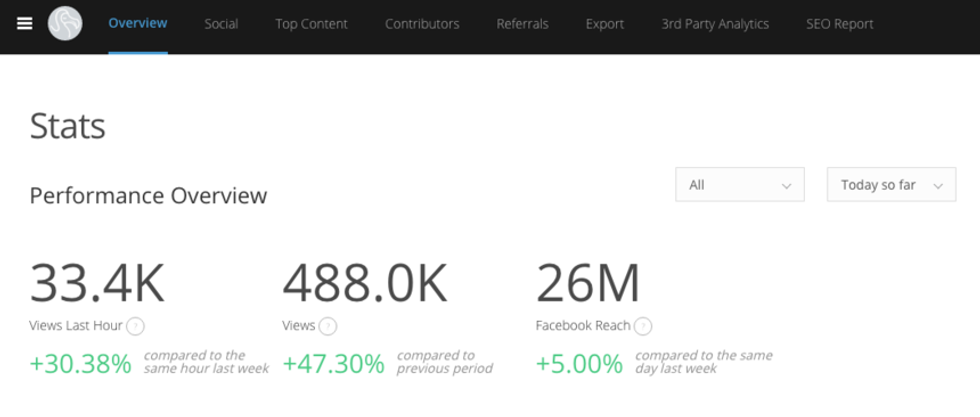This screenshot has height=417, width=980.
Task: Click the 33.4K views last hour figure
Action: pos(97,283)
